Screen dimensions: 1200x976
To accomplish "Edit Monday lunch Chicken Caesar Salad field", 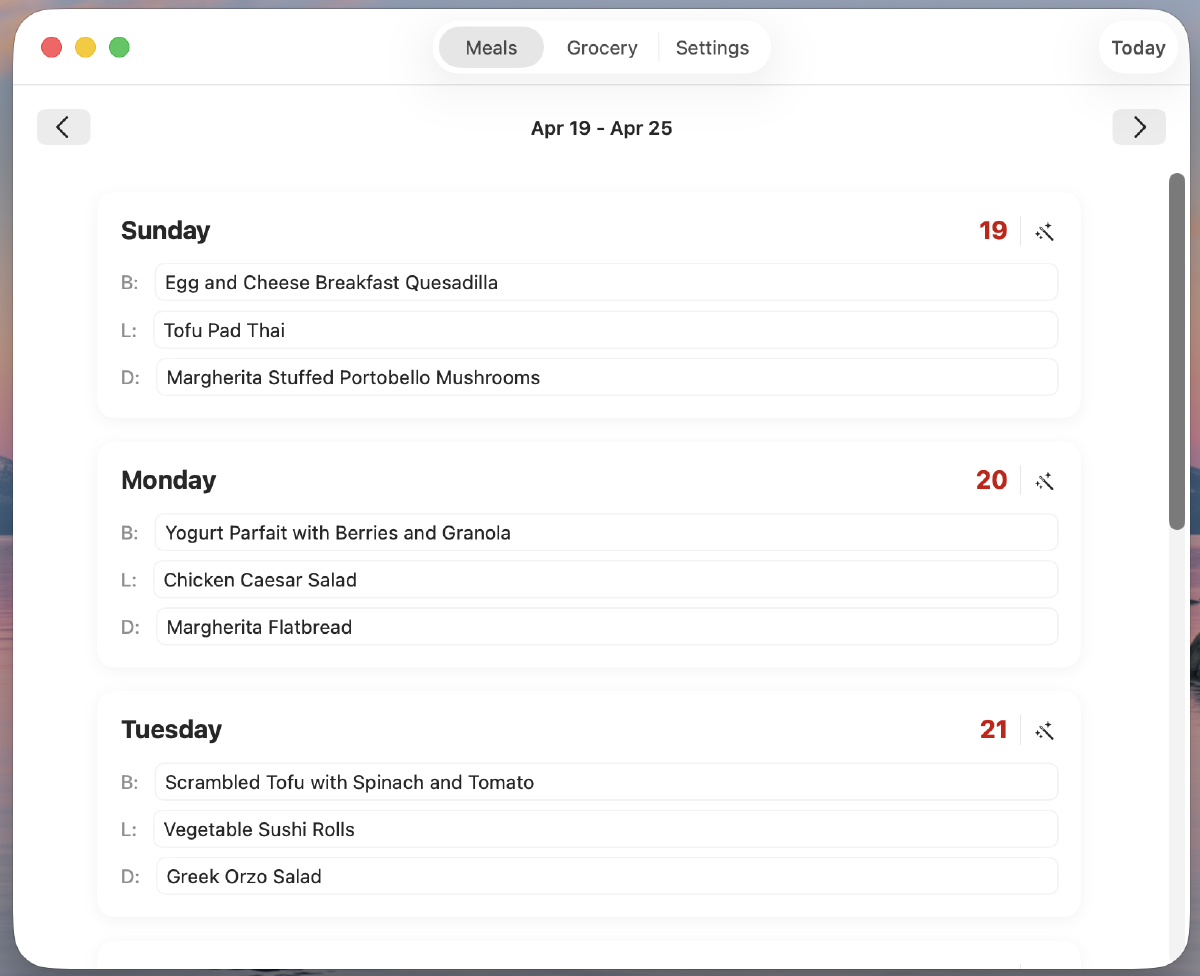I will 606,579.
